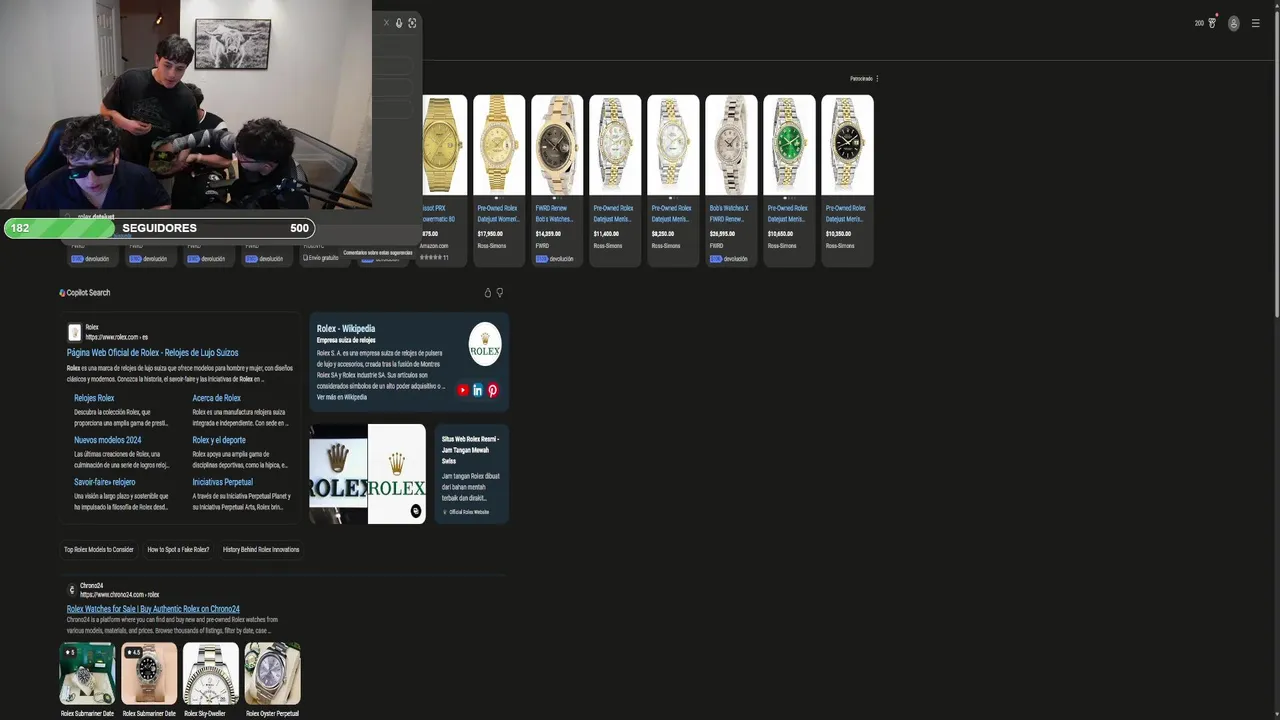Open the black dial Rolex Datejust $10,350 image

click(847, 145)
